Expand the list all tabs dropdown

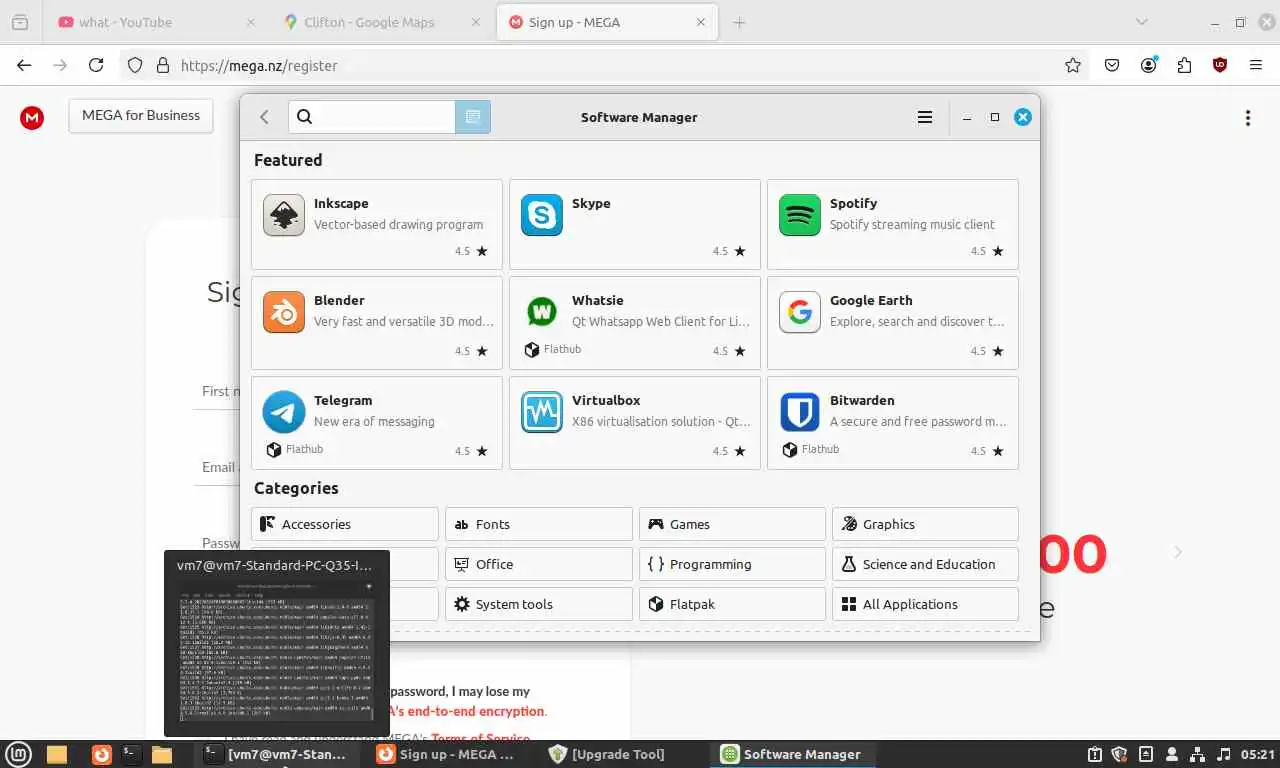(1142, 22)
